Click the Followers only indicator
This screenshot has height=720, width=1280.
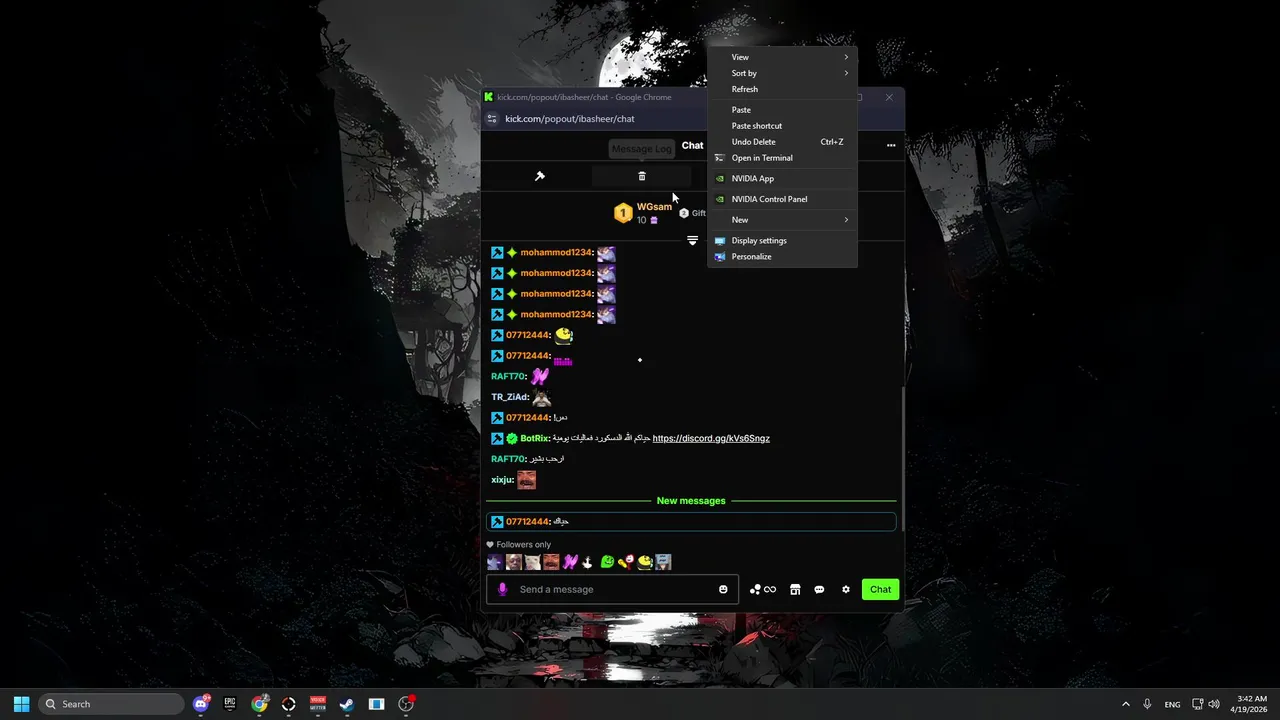coord(518,545)
